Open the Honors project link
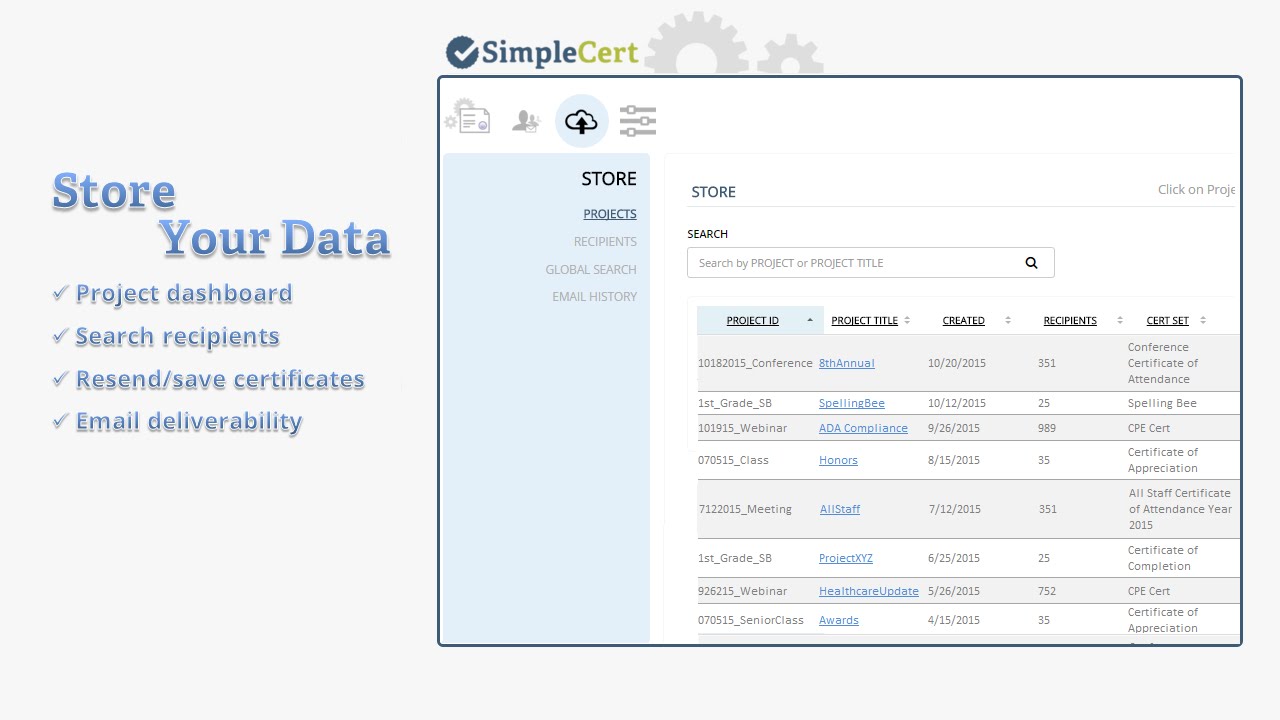This screenshot has height=720, width=1280. pyautogui.click(x=838, y=460)
